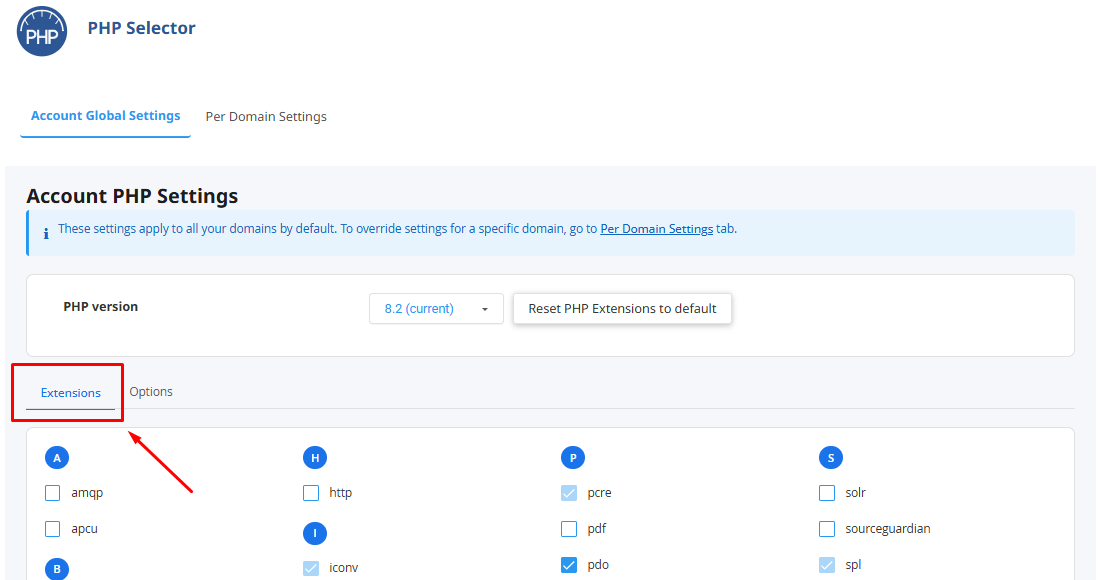Click the letter S group badge
The width and height of the screenshot is (1098, 580).
point(831,458)
